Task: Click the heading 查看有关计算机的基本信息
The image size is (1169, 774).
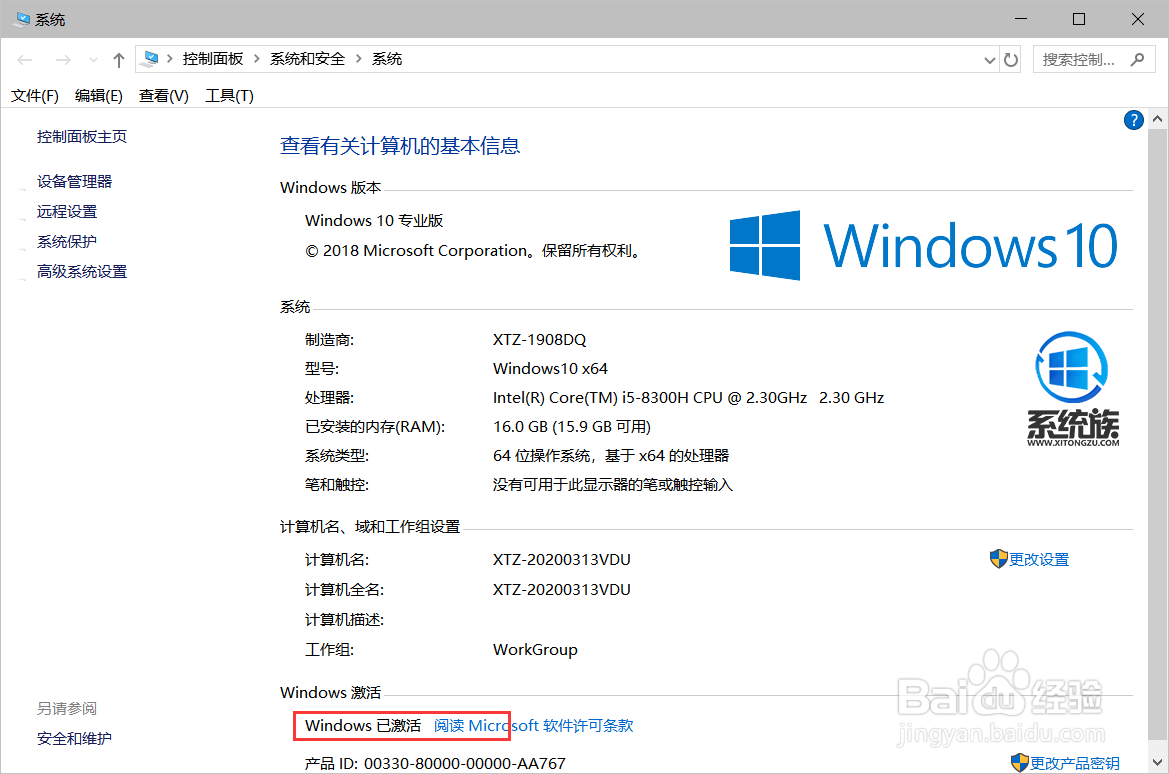Action: point(400,145)
